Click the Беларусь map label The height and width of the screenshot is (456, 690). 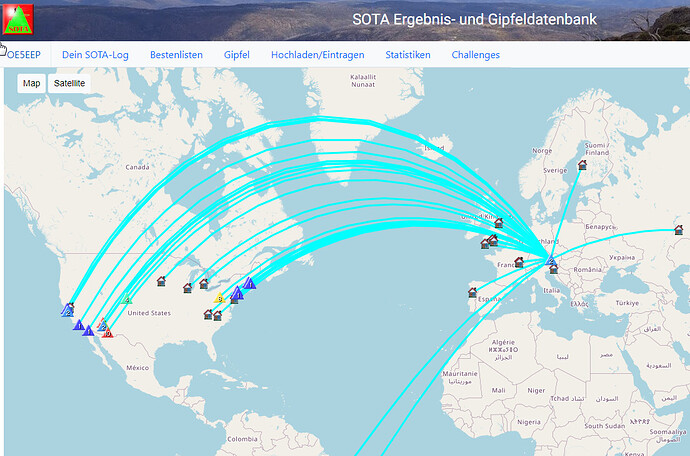(x=600, y=227)
